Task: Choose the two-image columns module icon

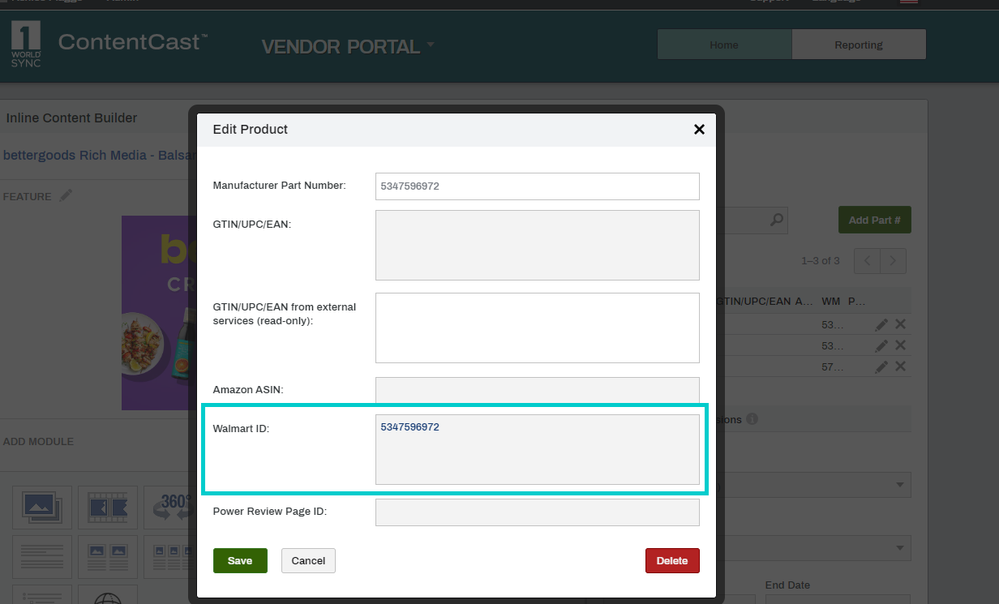Action: point(108,557)
